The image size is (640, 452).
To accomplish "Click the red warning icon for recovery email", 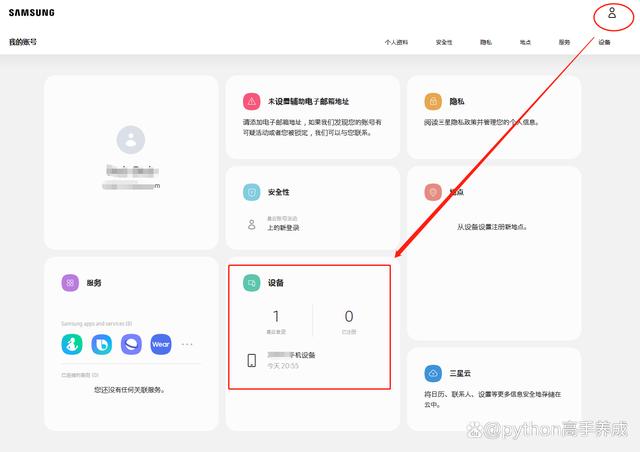I will pyautogui.click(x=251, y=101).
